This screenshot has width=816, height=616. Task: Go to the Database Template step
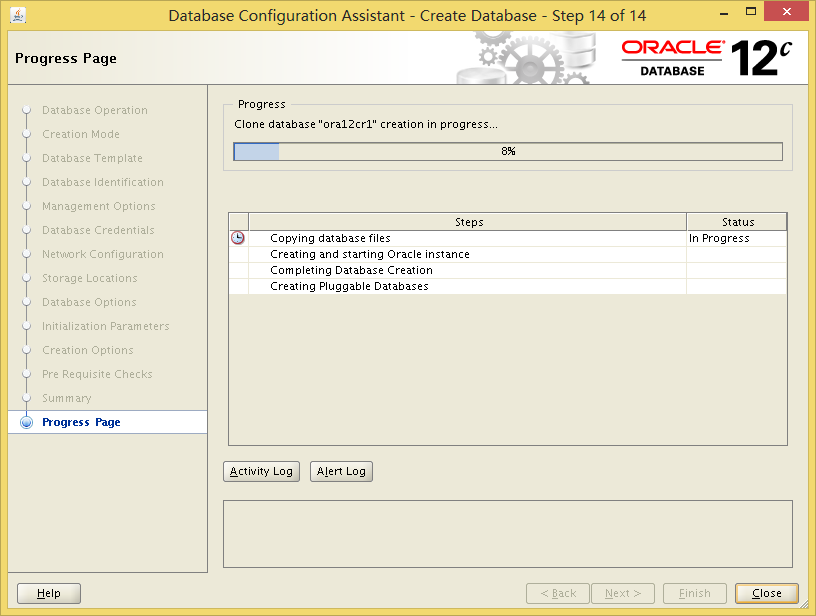click(x=92, y=158)
